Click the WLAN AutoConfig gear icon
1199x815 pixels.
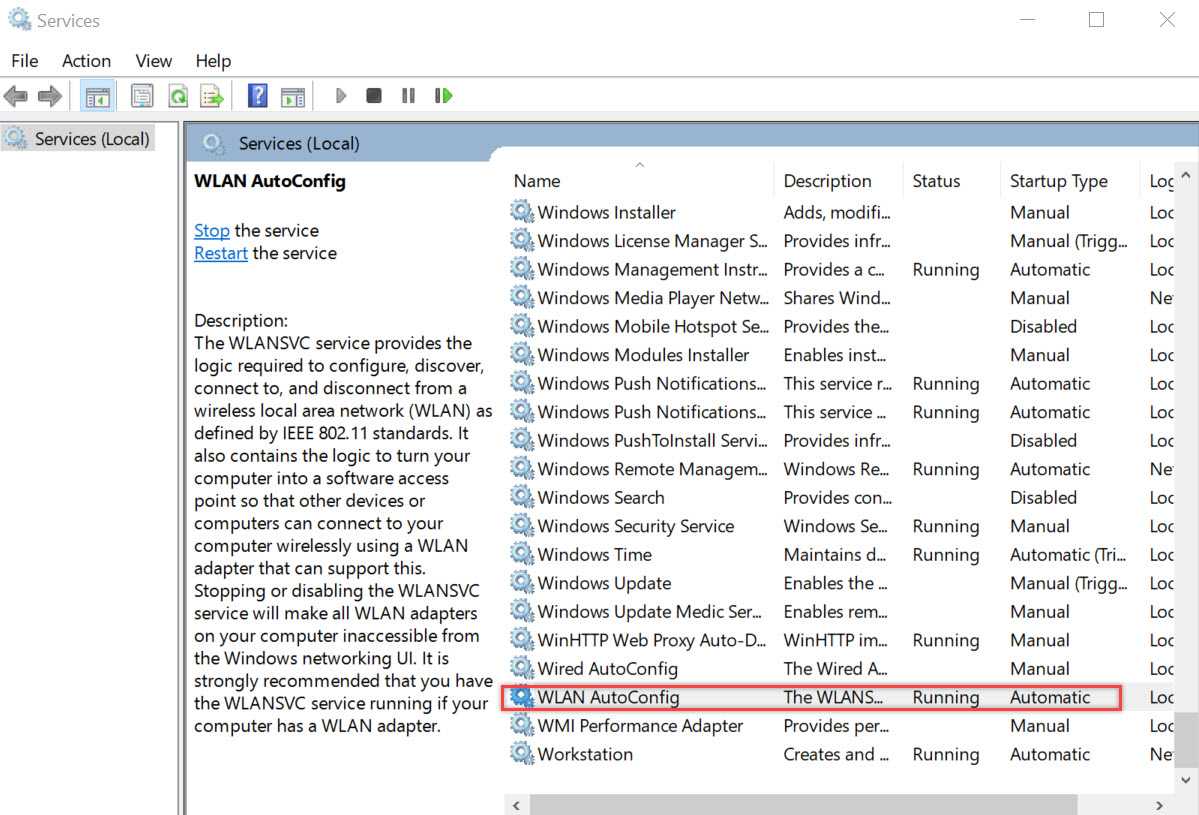pos(522,696)
